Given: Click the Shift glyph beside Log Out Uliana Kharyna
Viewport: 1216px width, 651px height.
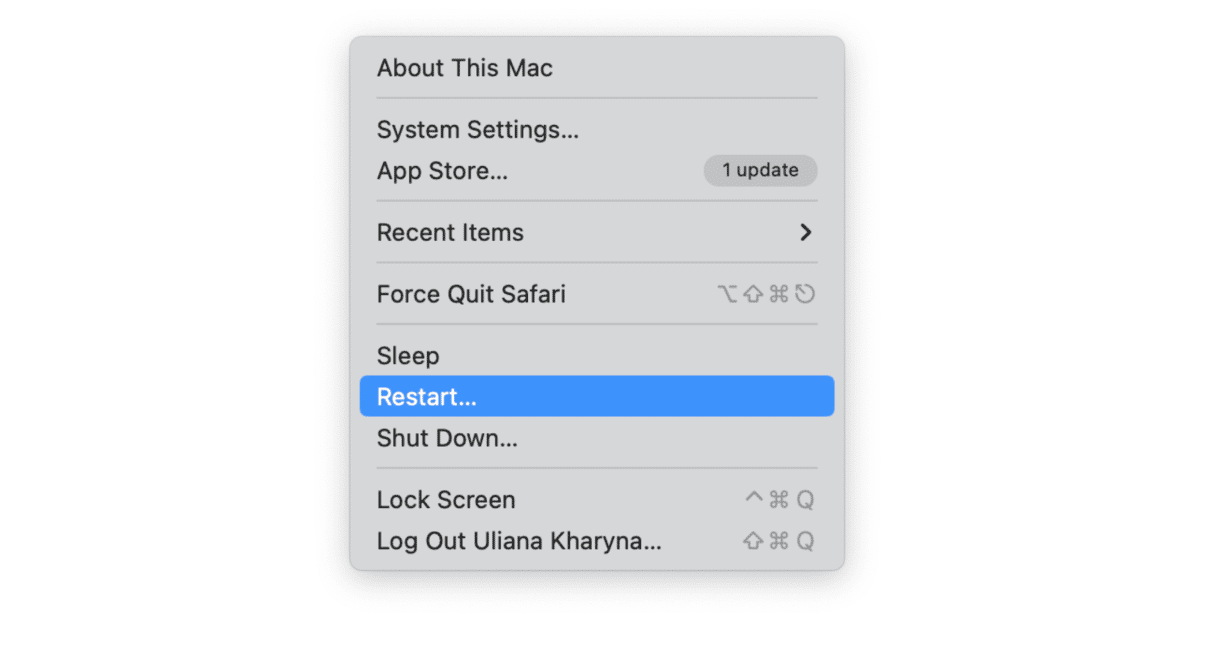Looking at the screenshot, I should coord(754,541).
